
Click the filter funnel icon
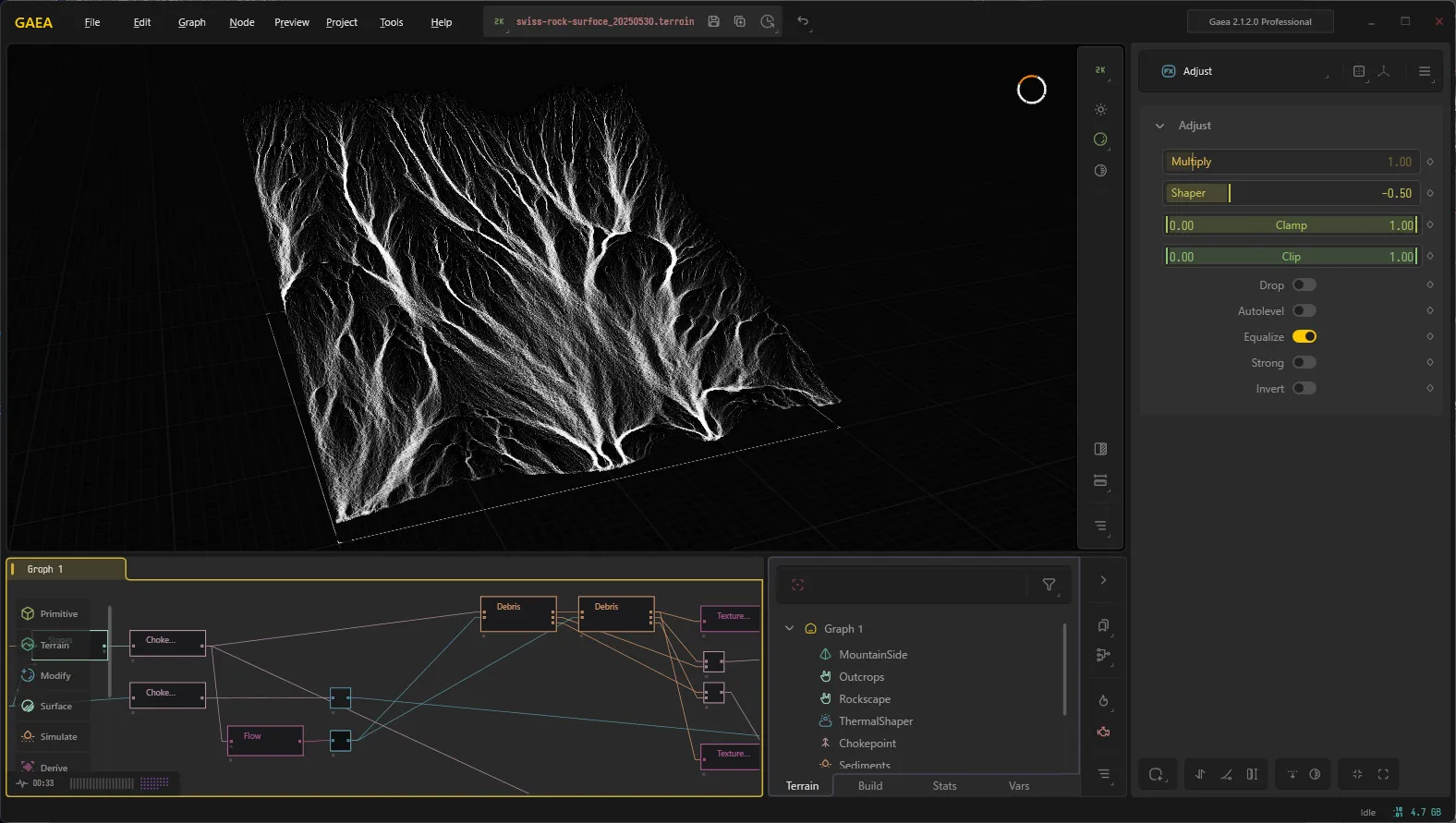pos(1049,585)
